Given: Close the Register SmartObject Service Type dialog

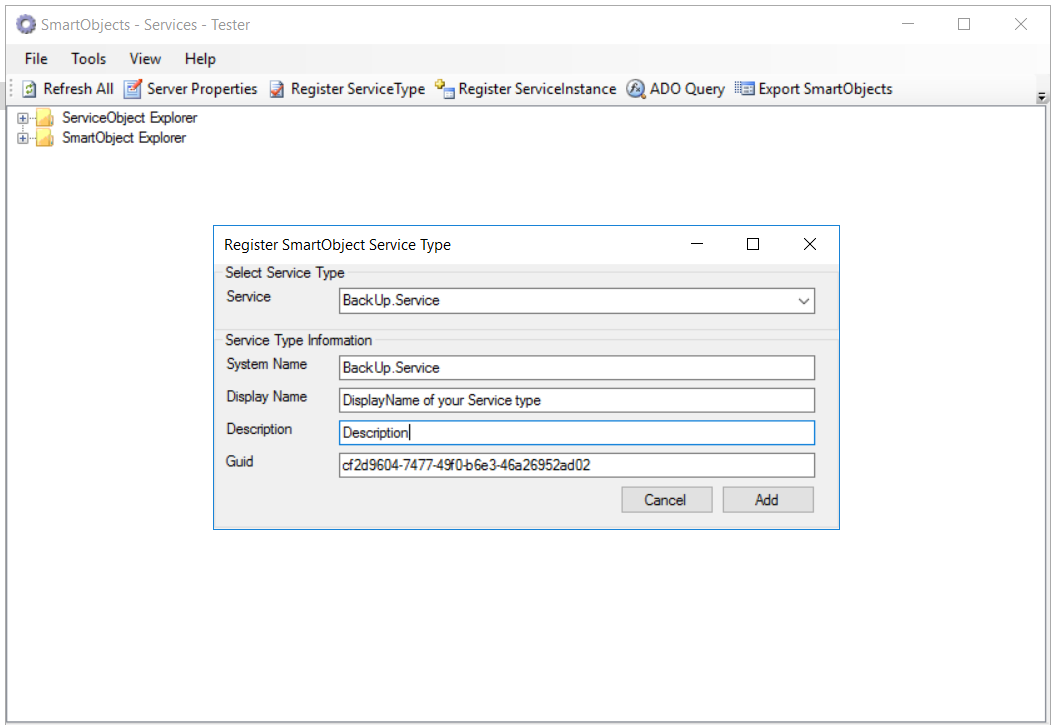Looking at the screenshot, I should [810, 244].
